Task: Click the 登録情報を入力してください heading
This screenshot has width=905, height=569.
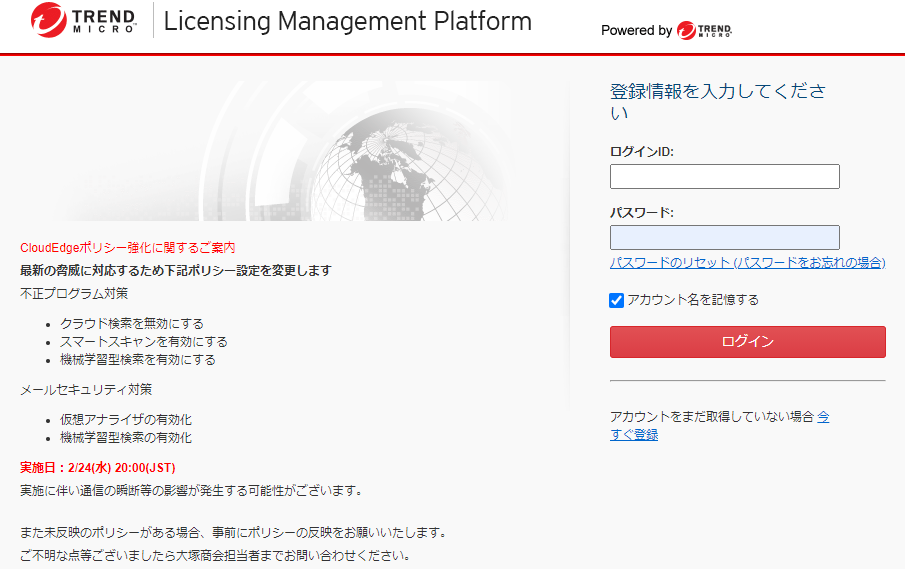Action: [717, 102]
